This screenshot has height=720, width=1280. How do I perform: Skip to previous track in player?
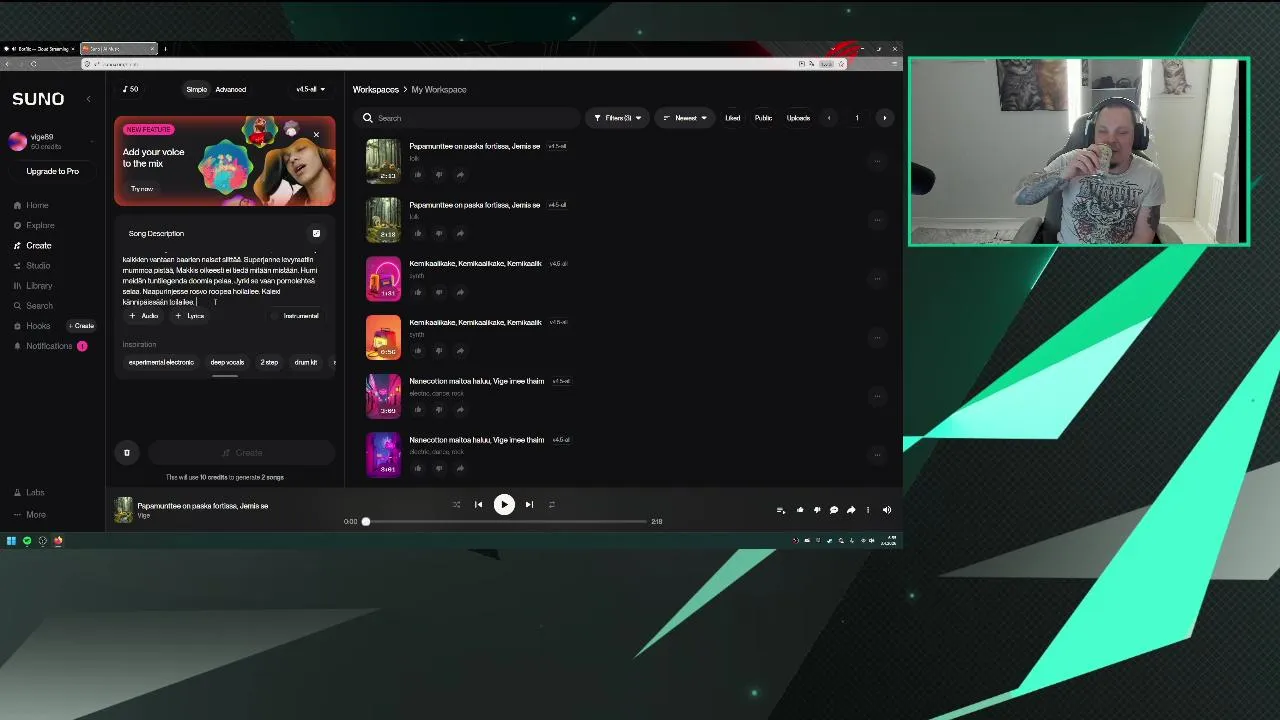[478, 505]
